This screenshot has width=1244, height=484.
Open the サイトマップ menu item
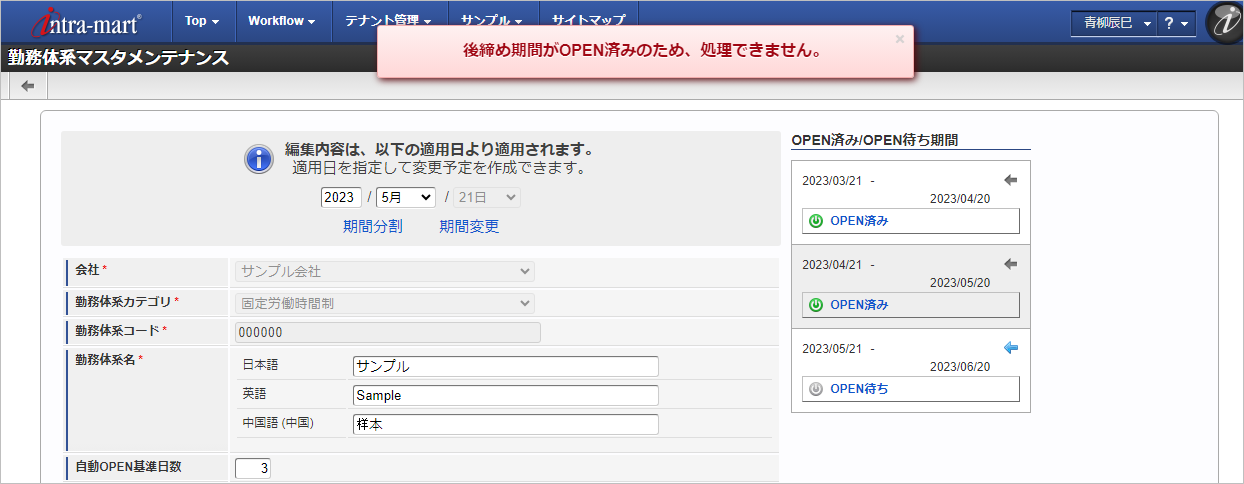(589, 21)
